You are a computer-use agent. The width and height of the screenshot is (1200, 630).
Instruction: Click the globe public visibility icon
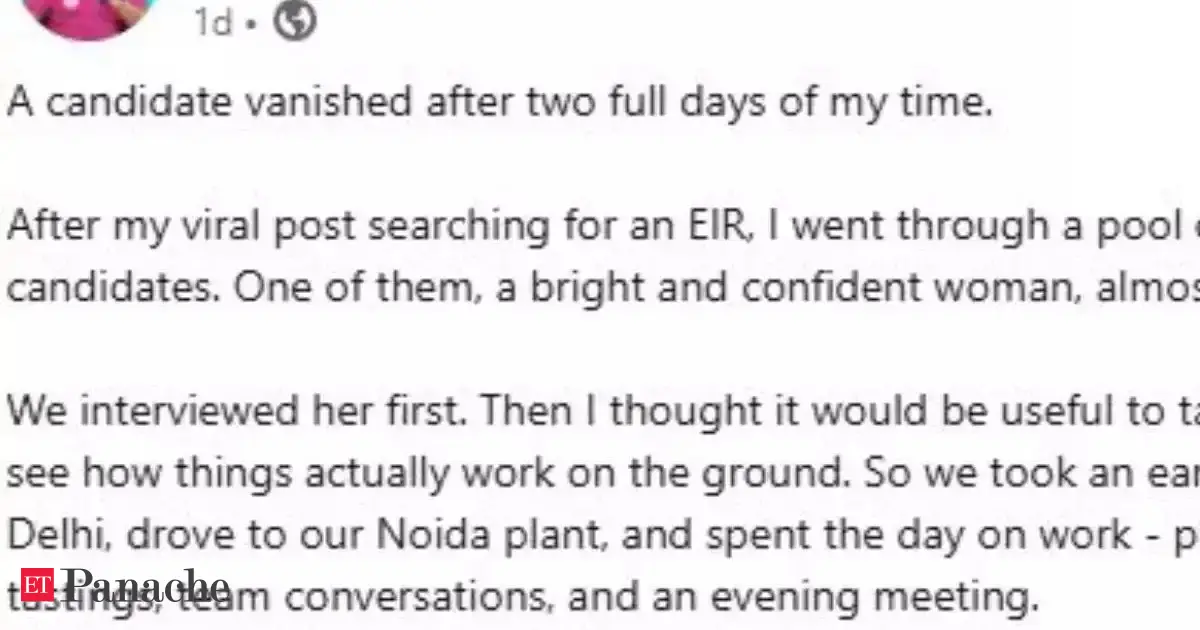pyautogui.click(x=295, y=22)
